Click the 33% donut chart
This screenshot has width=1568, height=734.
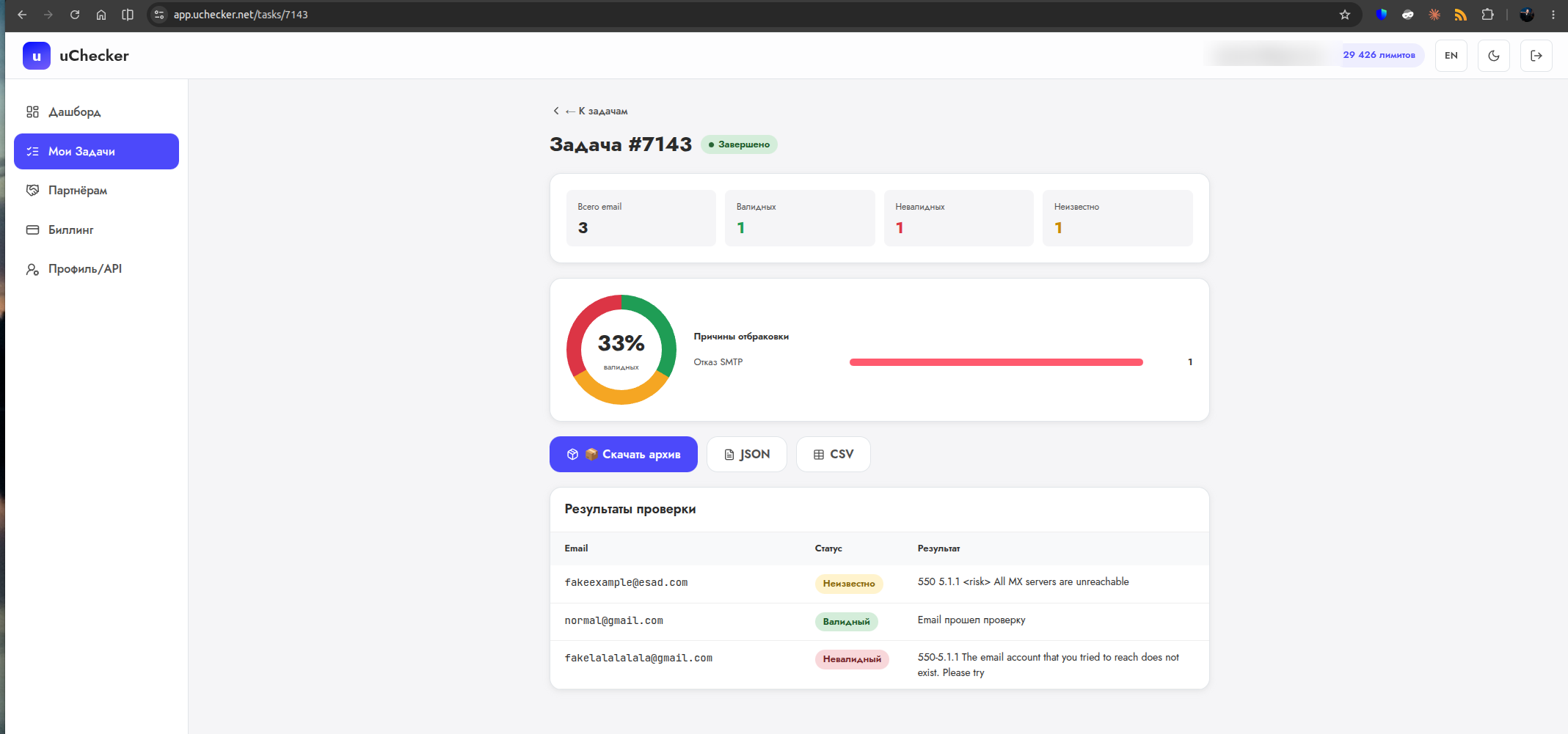coord(621,350)
